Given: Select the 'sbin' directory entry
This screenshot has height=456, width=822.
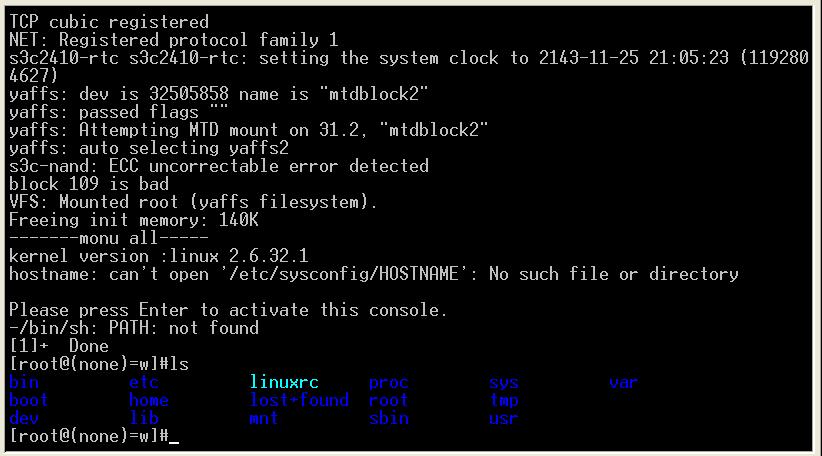Looking at the screenshot, I should pos(388,418).
